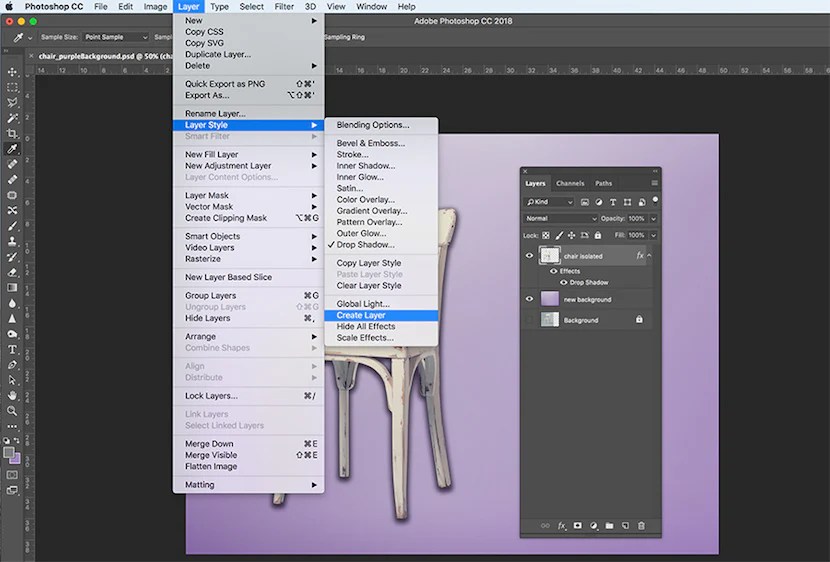Hide the chair isolated layer
This screenshot has width=830, height=562.
(x=530, y=256)
